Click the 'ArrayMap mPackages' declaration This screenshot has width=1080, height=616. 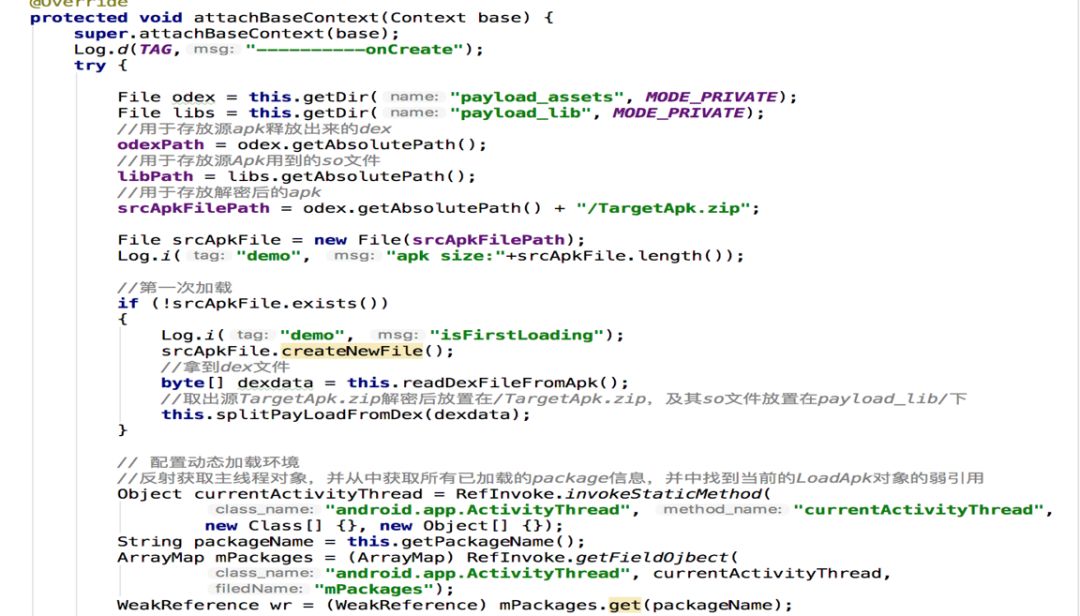[x=215, y=557]
